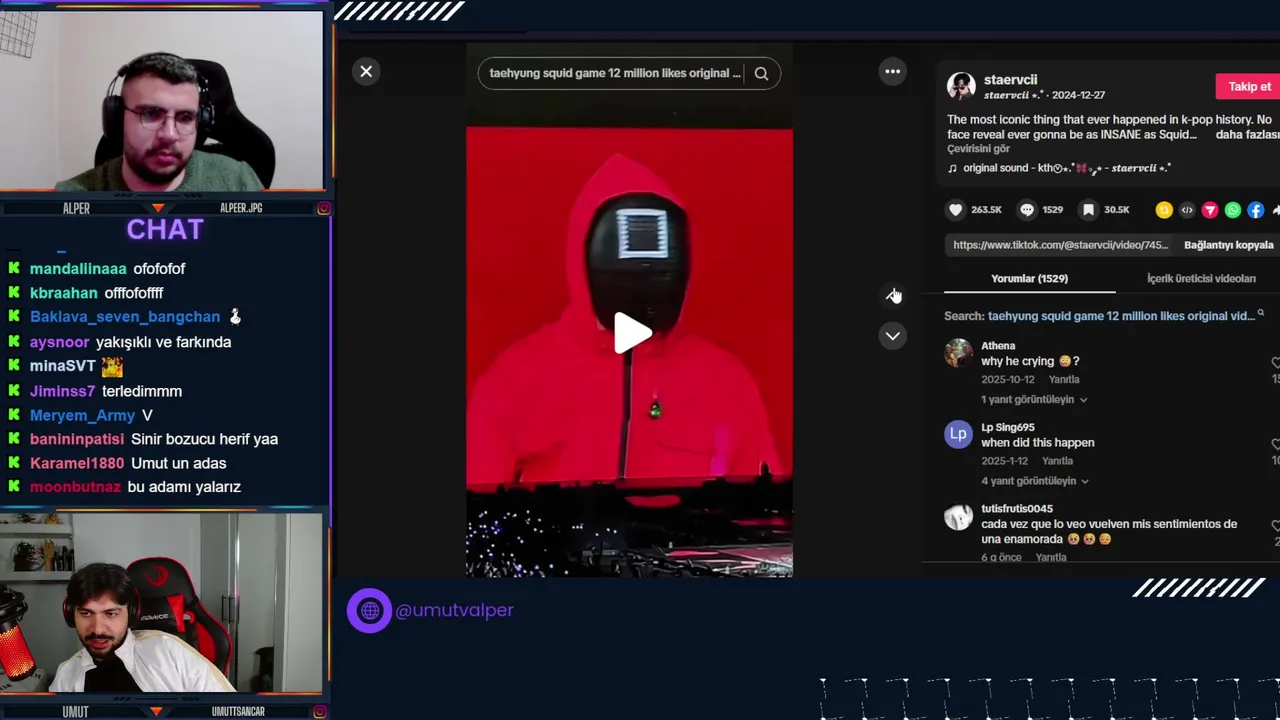Viewport: 1280px width, 720px height.
Task: Open Athena's commenter avatar
Action: (x=958, y=352)
